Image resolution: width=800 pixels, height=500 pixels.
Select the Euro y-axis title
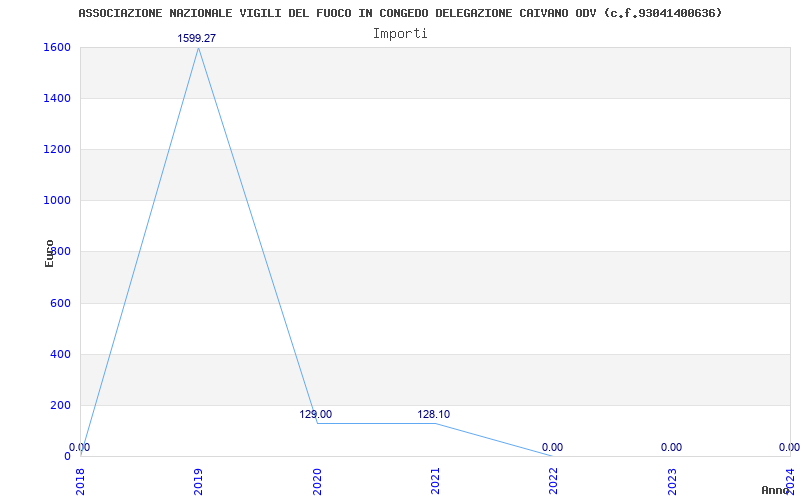(49, 252)
